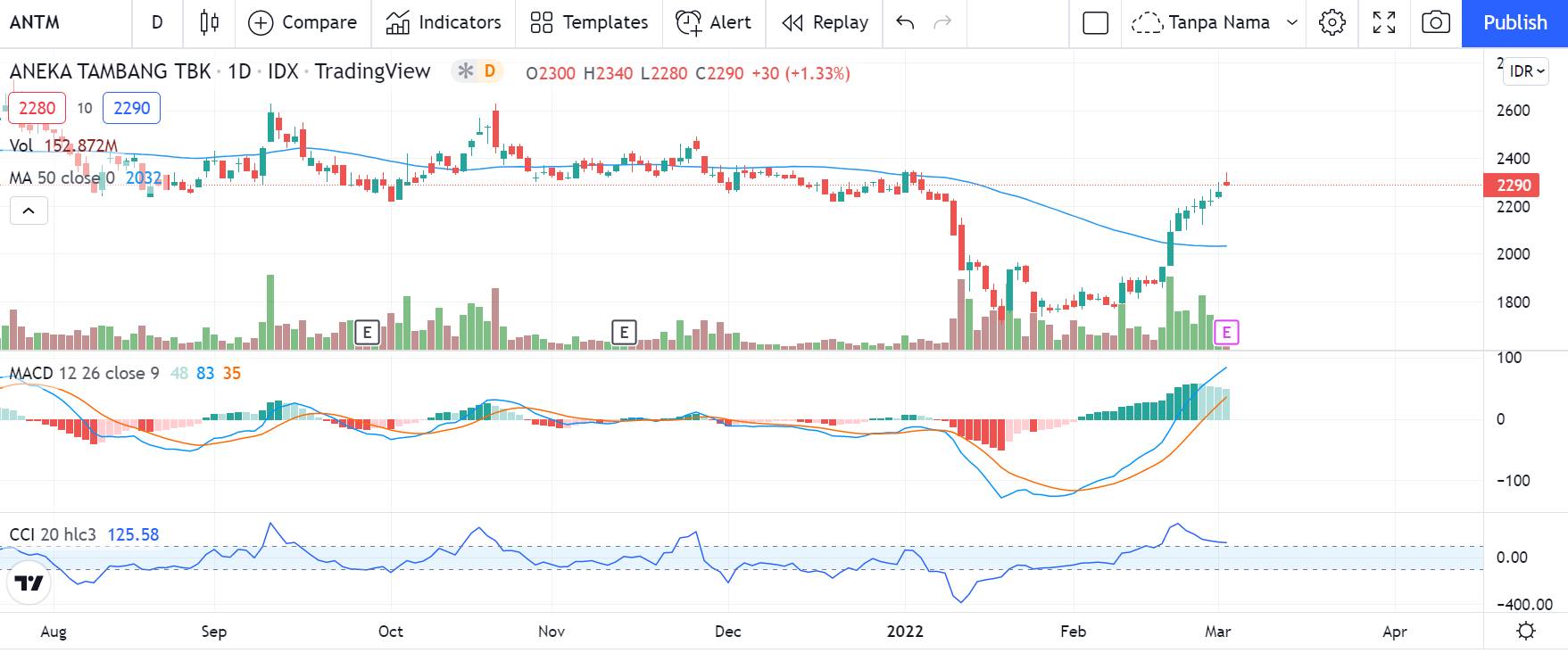Screen dimensions: 1568x653
Task: Click the 2290 current price label
Action: point(1514,186)
